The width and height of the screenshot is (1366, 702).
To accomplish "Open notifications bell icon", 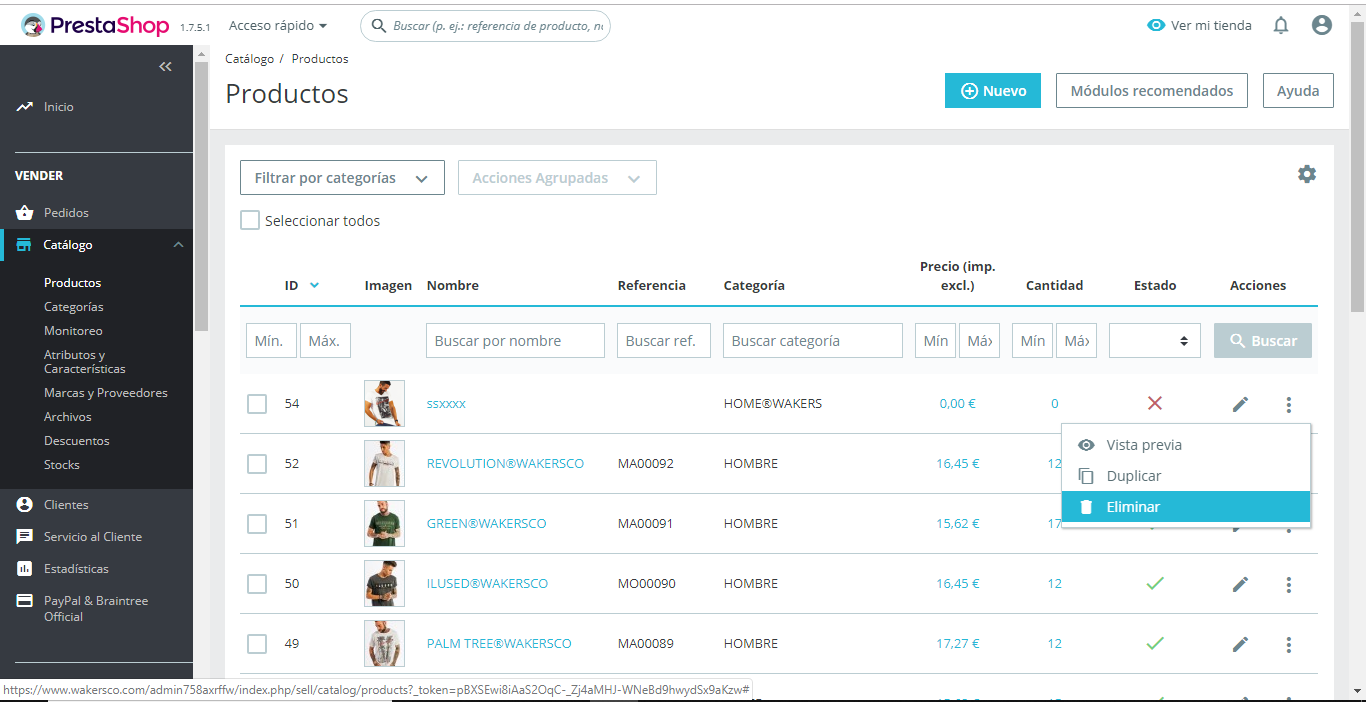I will pyautogui.click(x=1281, y=26).
